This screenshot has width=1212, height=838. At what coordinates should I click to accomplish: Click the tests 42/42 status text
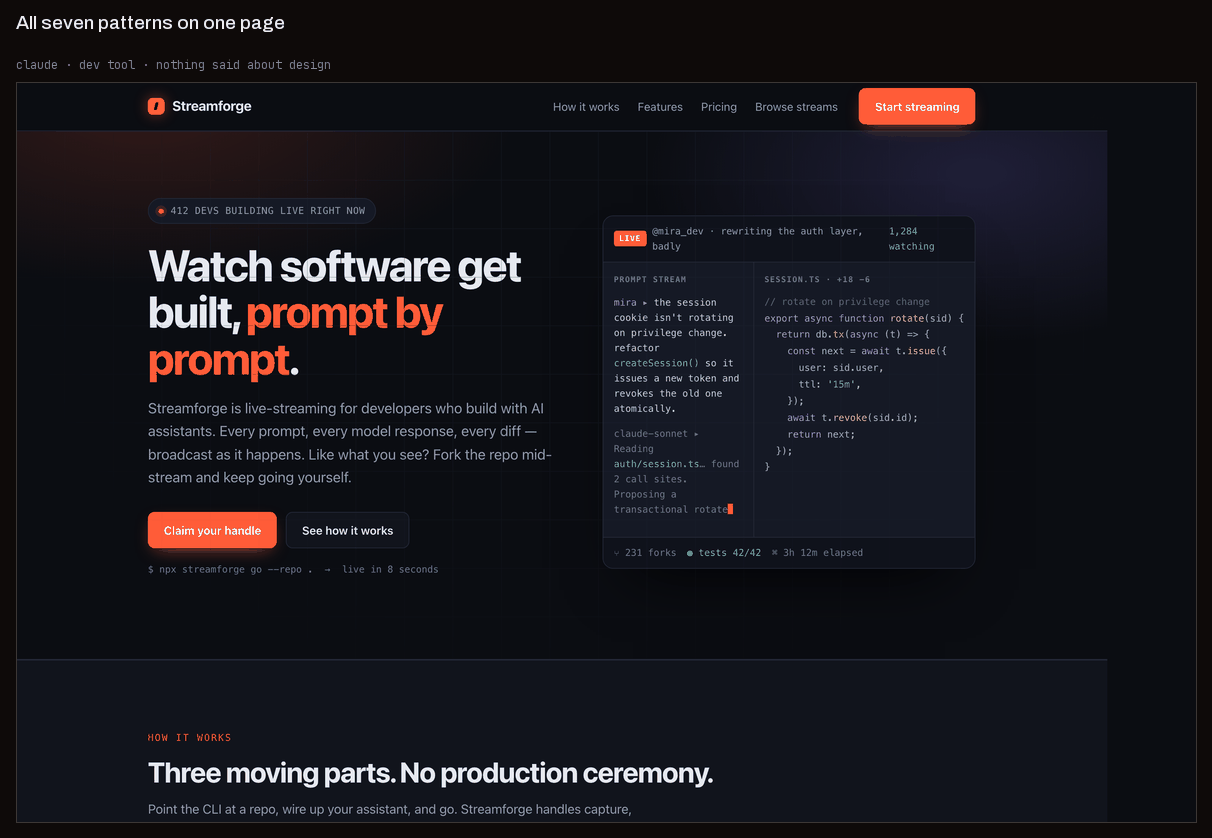click(730, 553)
